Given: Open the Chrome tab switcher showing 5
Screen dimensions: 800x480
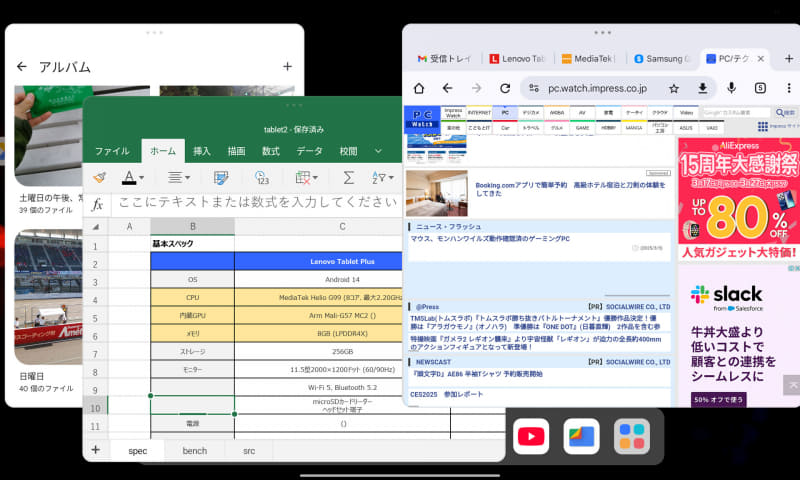Looking at the screenshot, I should 760,88.
